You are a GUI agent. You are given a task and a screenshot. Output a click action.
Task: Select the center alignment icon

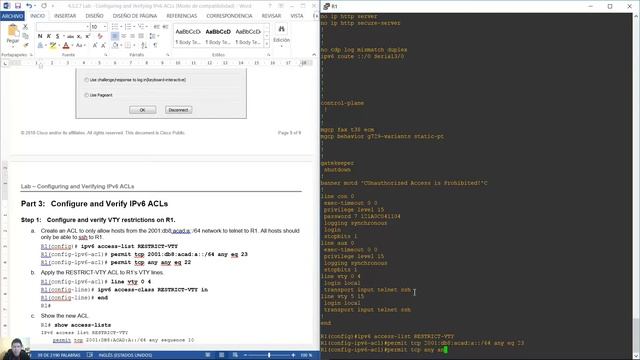pyautogui.click(x=124, y=36)
